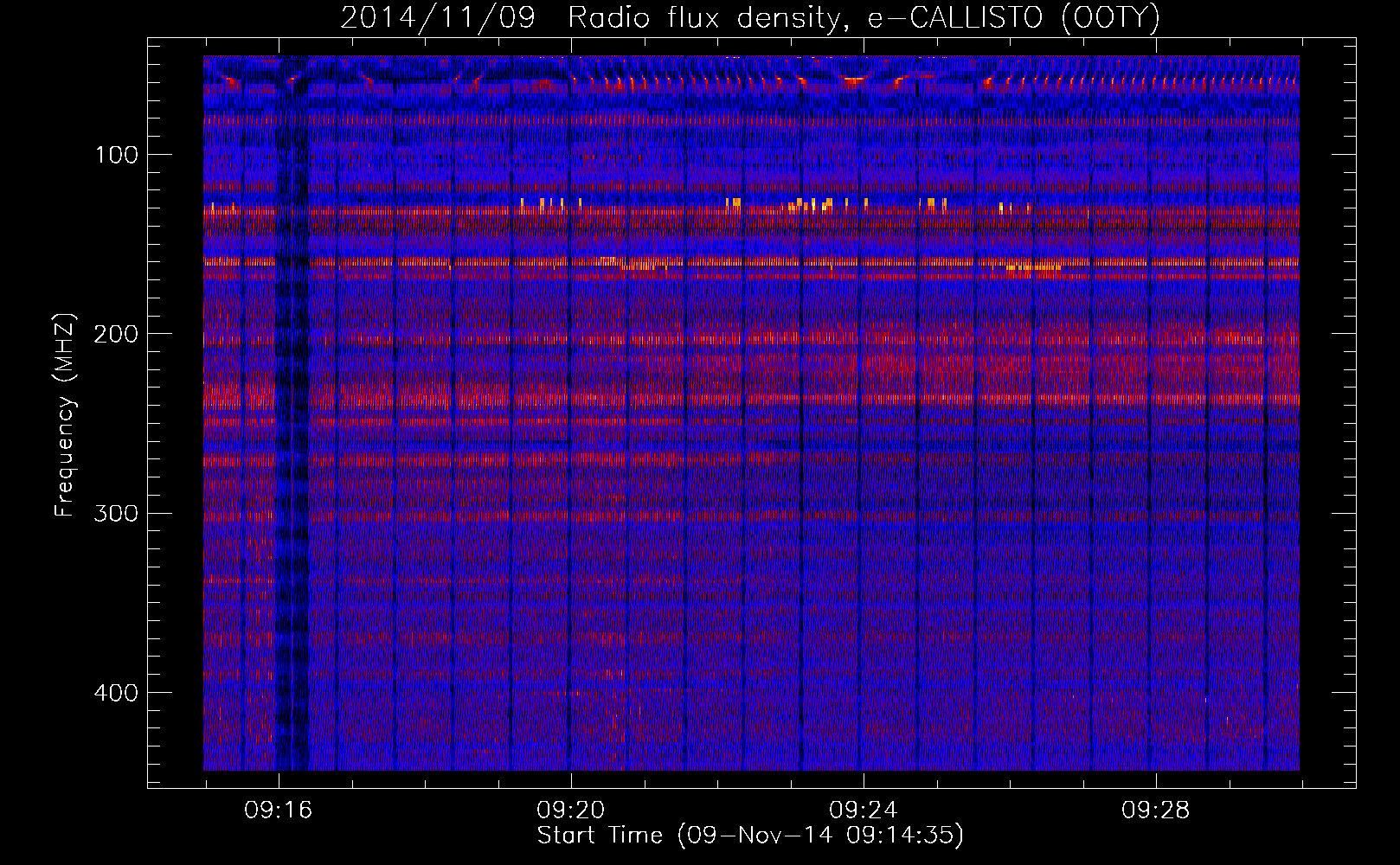This screenshot has height=865, width=1400.
Task: Click the 09:20 time tick label
Action: pos(570,811)
